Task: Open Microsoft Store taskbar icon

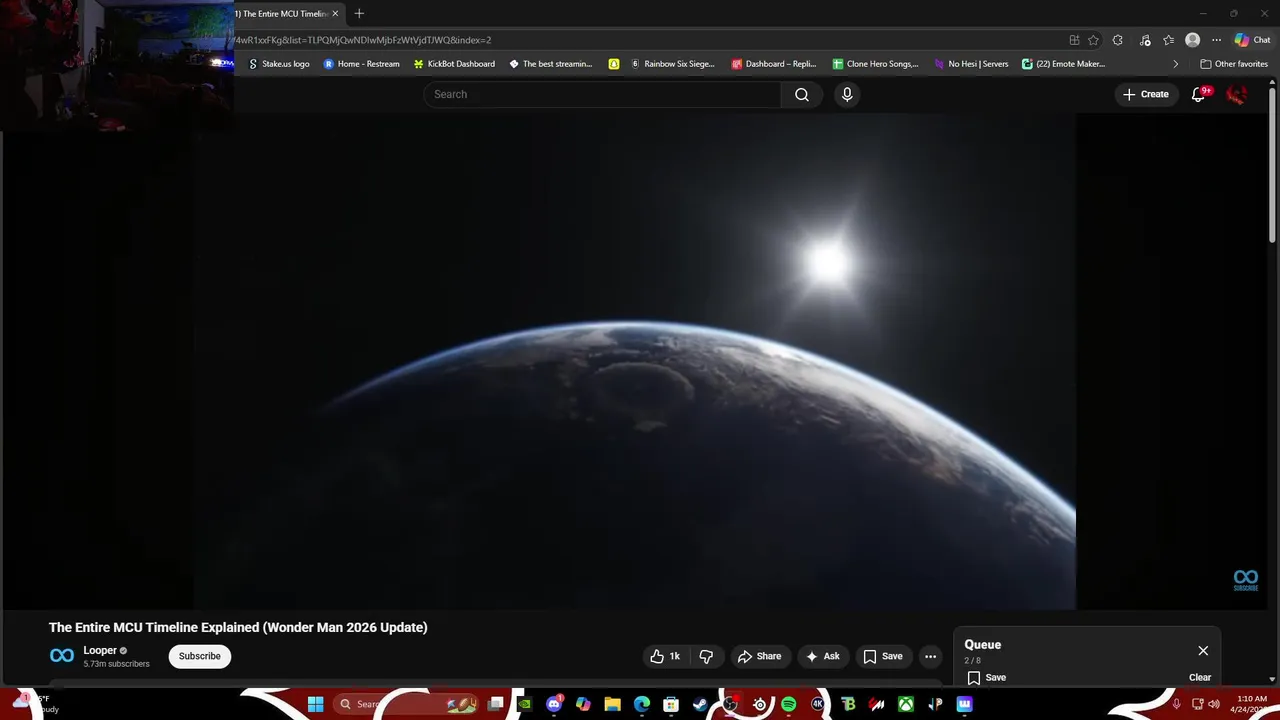Action: pyautogui.click(x=671, y=704)
